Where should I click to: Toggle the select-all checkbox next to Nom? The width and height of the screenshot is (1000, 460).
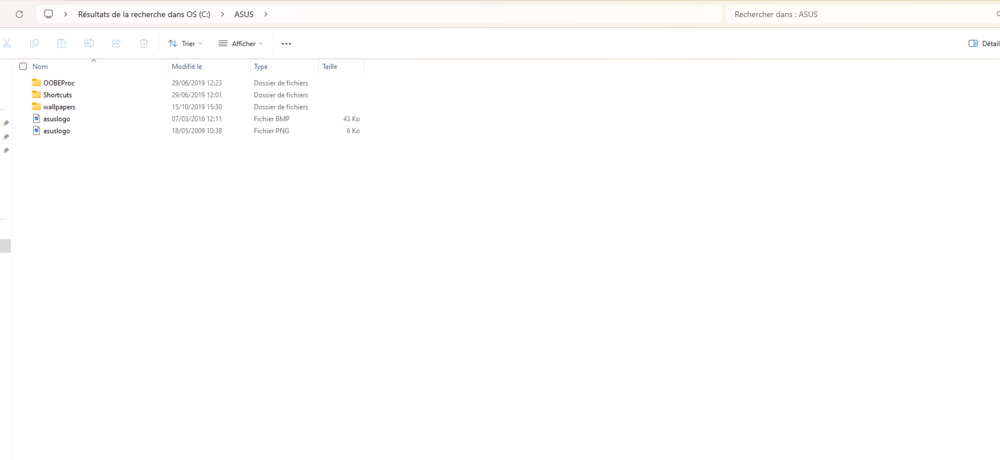coord(23,66)
